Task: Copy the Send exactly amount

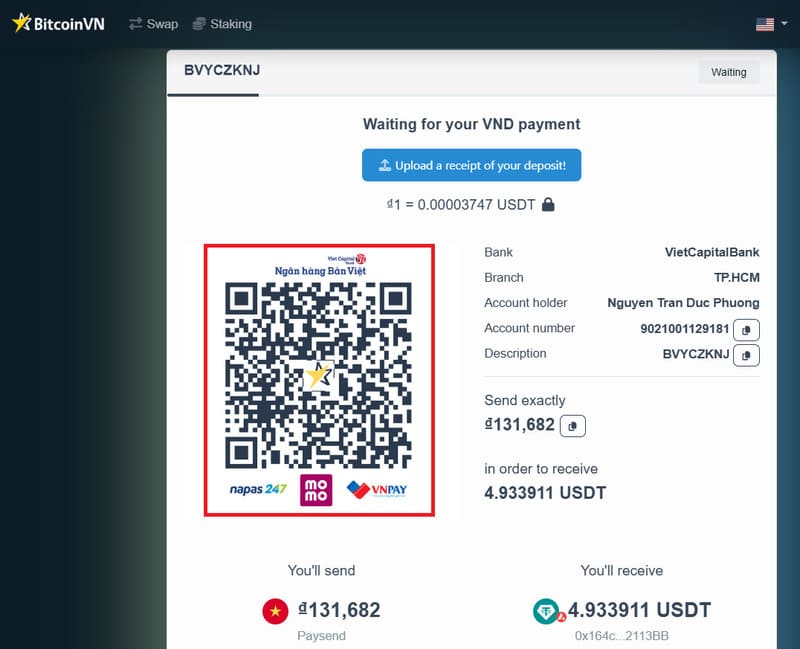Action: pyautogui.click(x=571, y=425)
